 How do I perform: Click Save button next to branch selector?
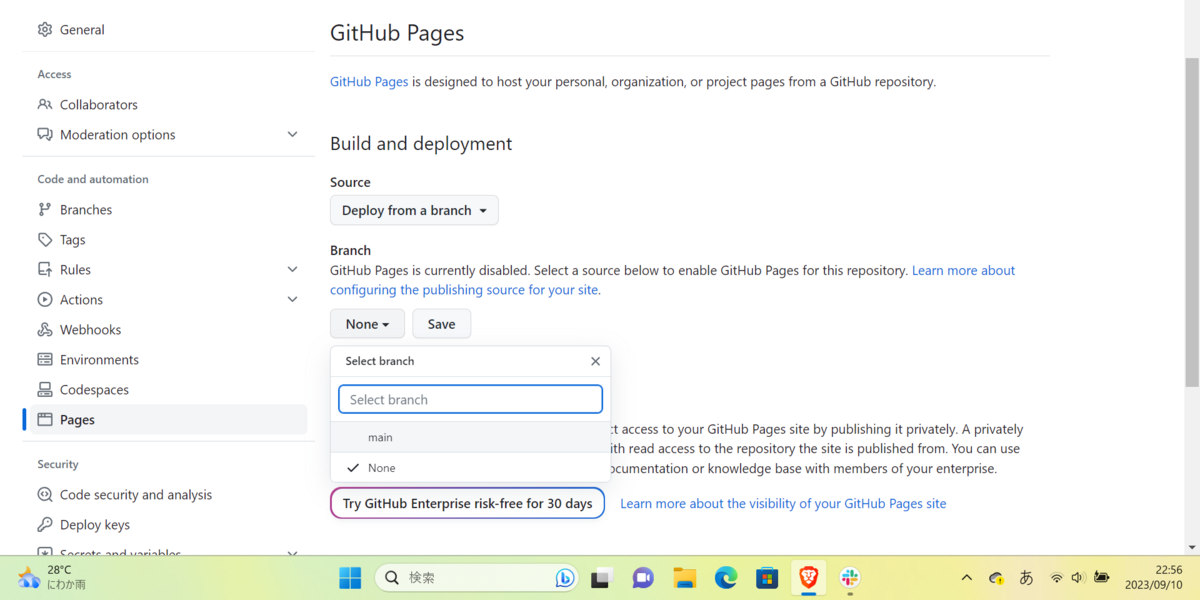tap(441, 324)
